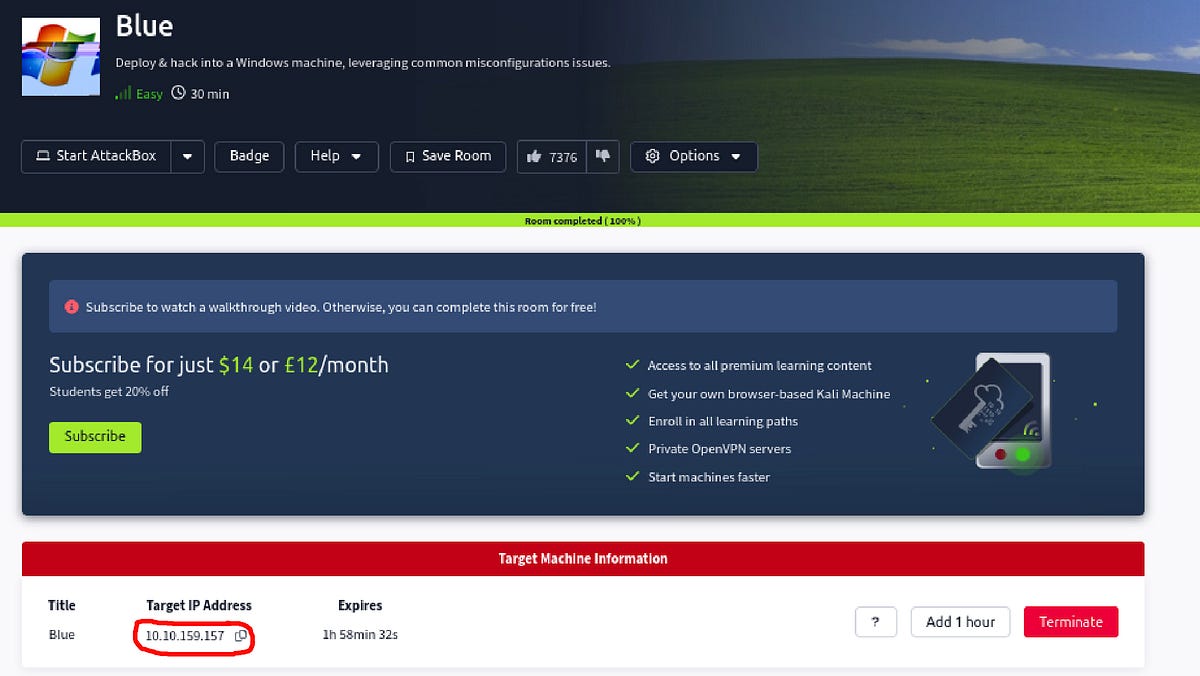Click the question mark button near Add 1 hour
Image resolution: width=1200 pixels, height=676 pixels.
pos(876,621)
